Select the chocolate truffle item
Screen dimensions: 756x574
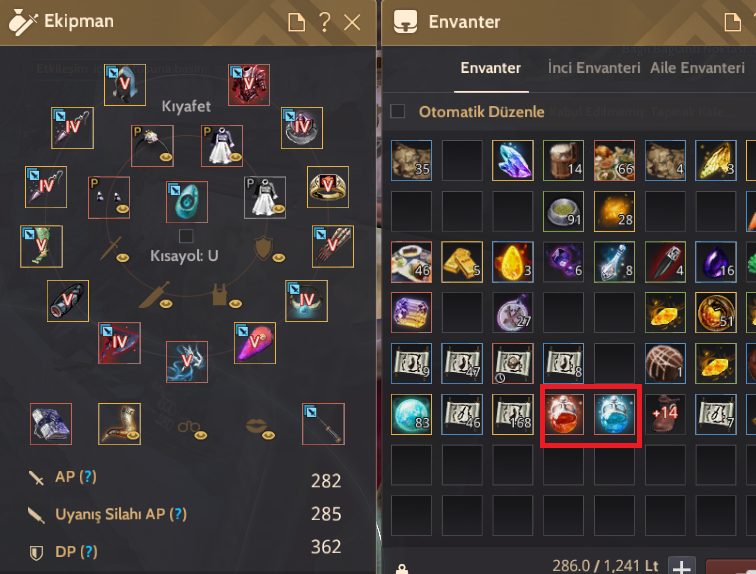click(665, 363)
